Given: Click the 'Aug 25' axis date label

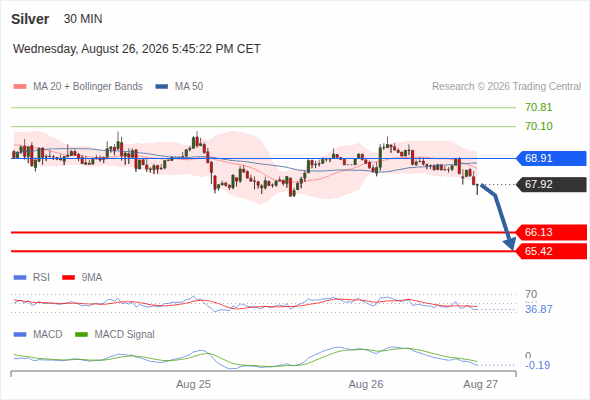Looking at the screenshot, I should click(x=193, y=385).
